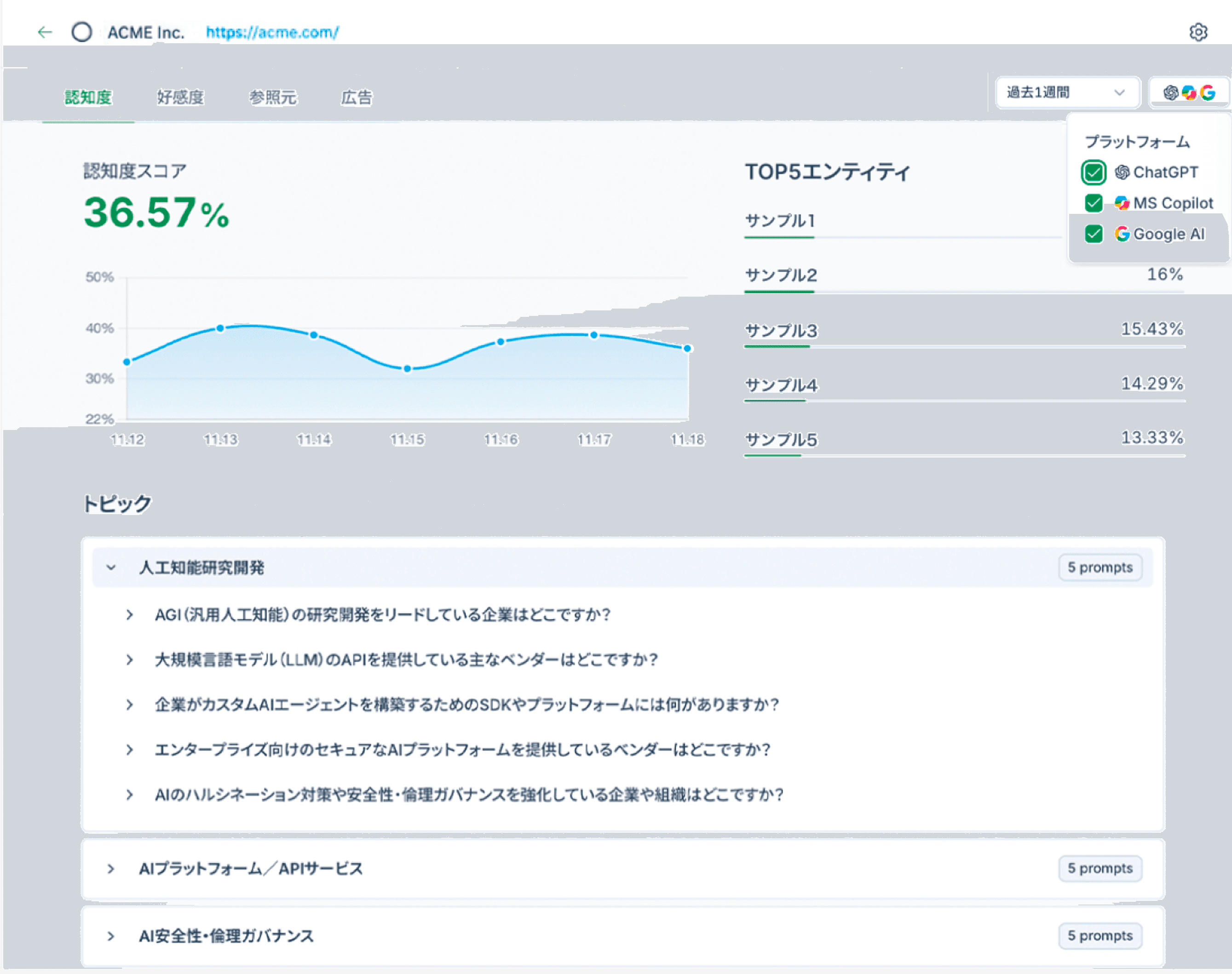The height and width of the screenshot is (974, 1232).
Task: Click the サンプル2 entity
Action: coord(781,275)
